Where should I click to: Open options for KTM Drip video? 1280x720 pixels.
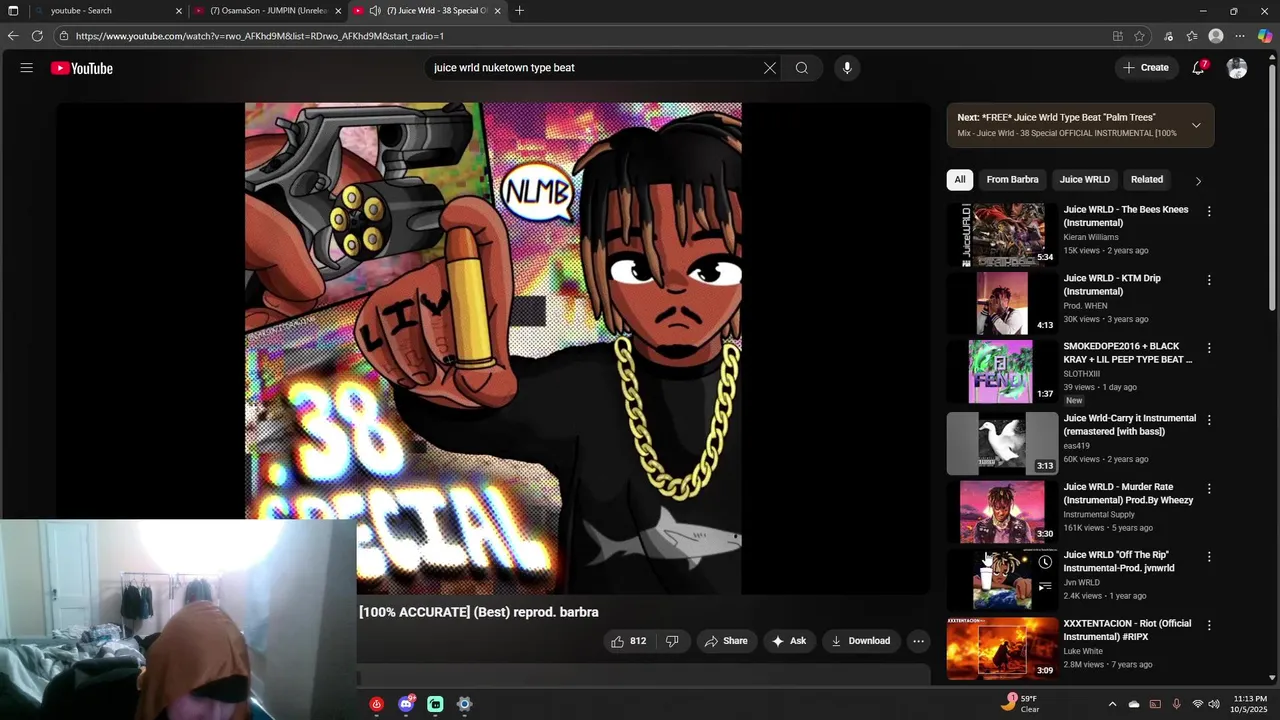pyautogui.click(x=1209, y=280)
